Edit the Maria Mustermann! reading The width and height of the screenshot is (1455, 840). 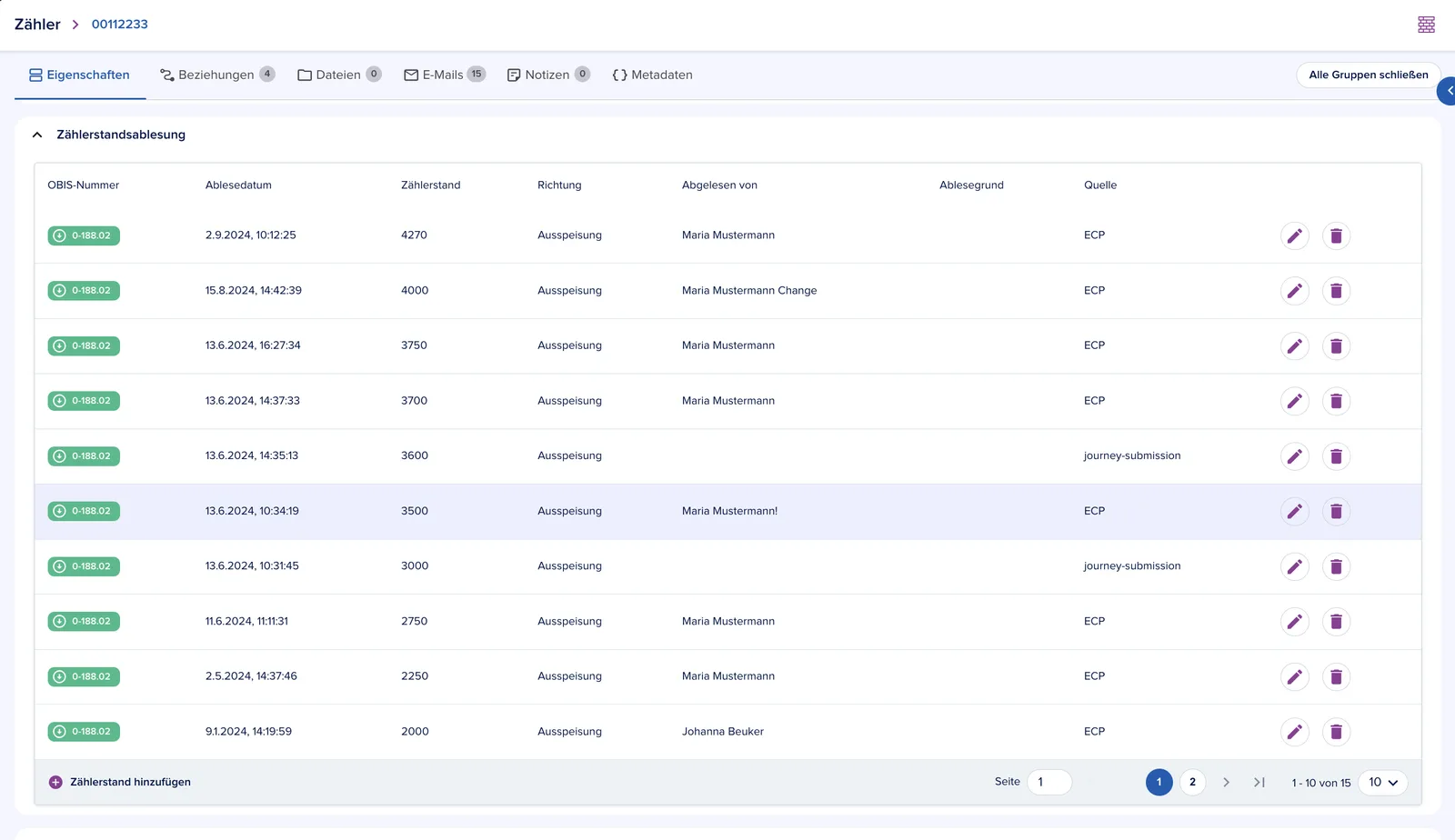click(x=1294, y=511)
